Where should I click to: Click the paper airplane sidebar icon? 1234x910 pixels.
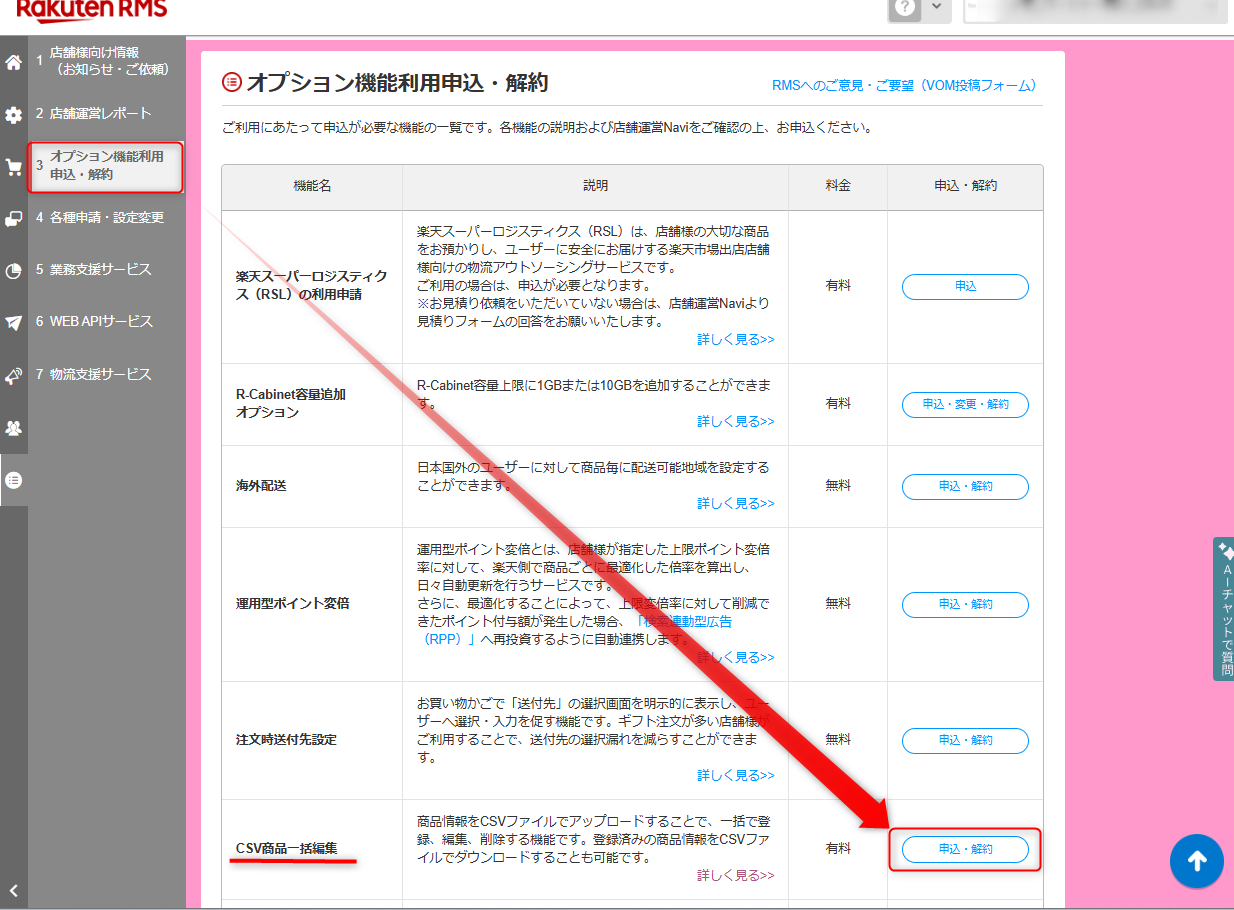point(13,323)
